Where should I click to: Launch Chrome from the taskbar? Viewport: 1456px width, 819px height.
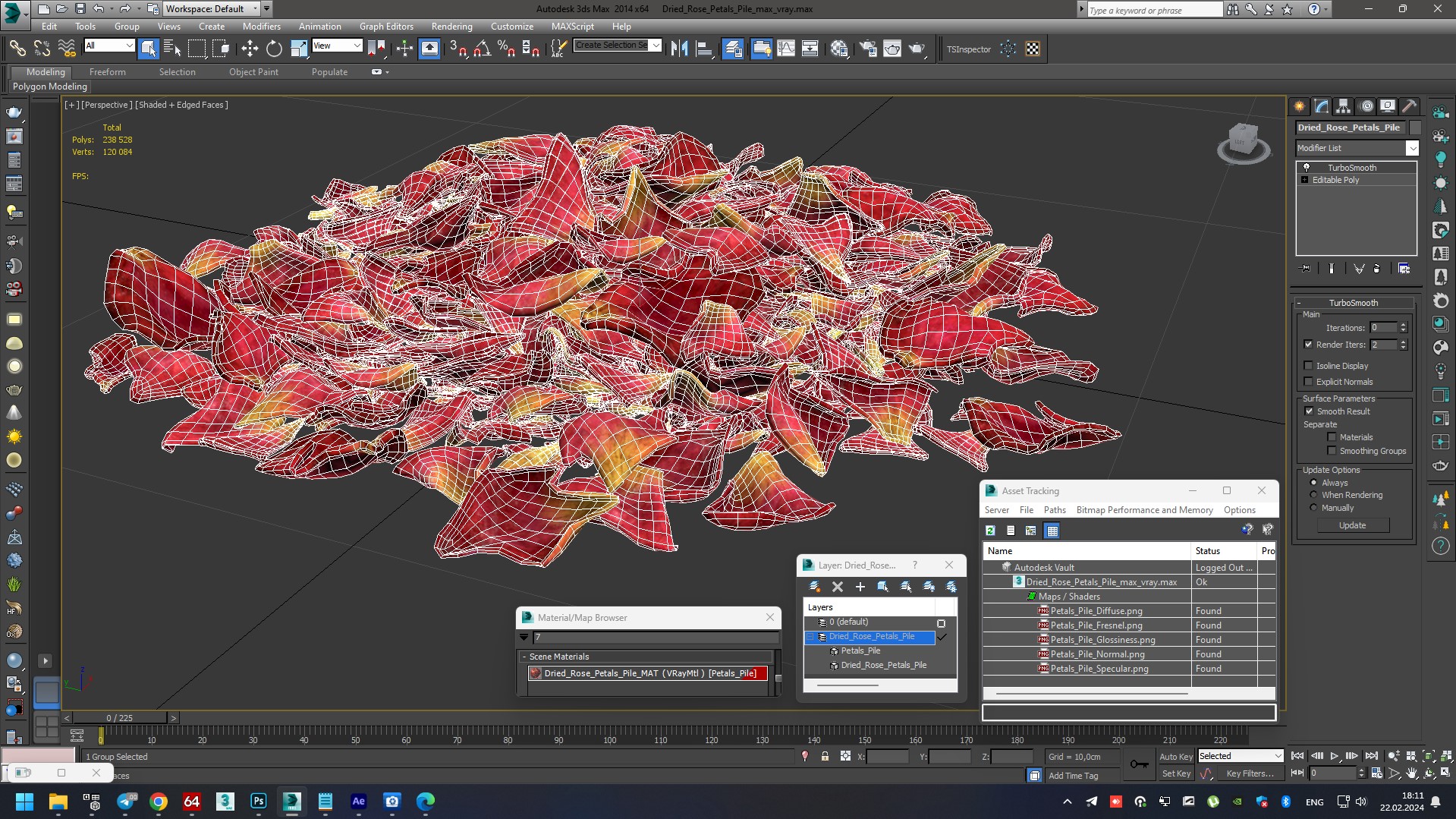tap(159, 802)
